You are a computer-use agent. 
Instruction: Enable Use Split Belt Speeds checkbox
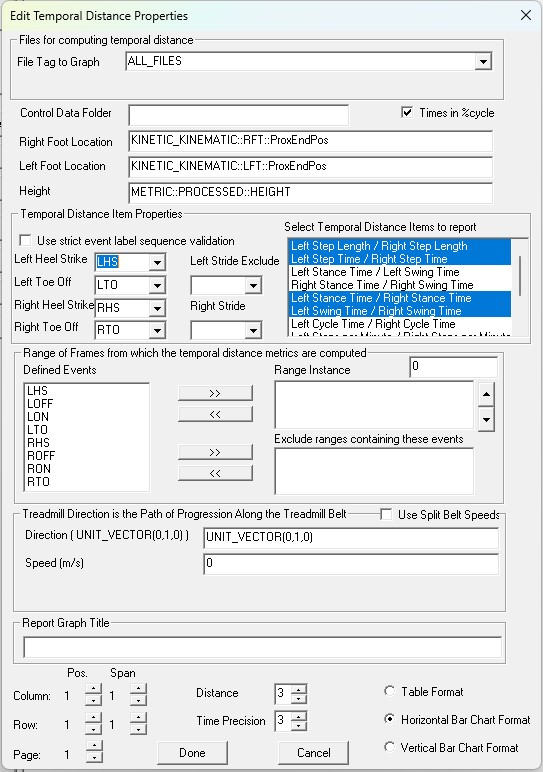click(x=386, y=515)
